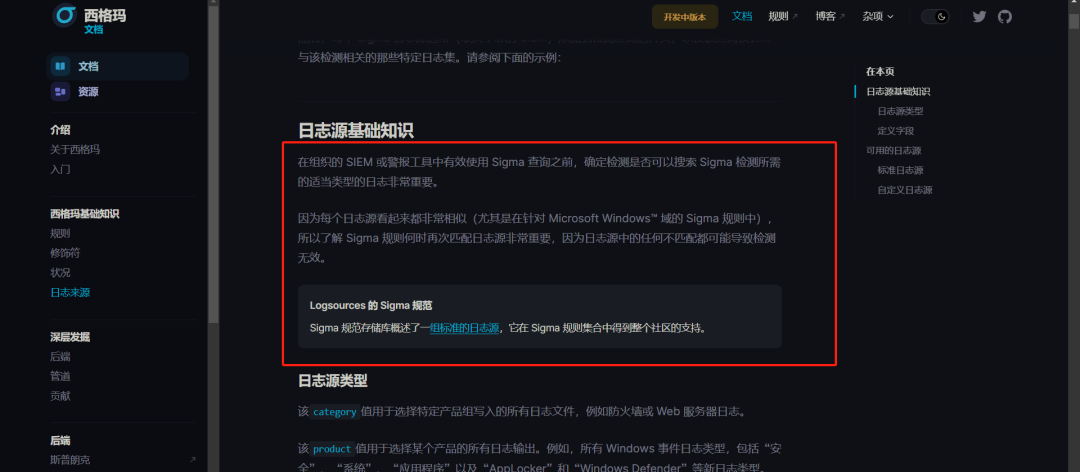The width and height of the screenshot is (1080, 472).
Task: Open 状况 sidebar link
Action: point(60,273)
